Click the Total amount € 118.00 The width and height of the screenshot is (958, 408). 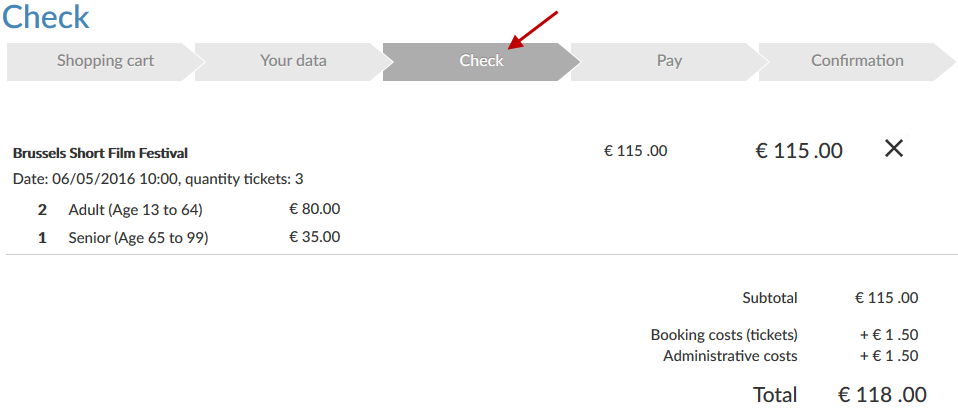[x=882, y=395]
